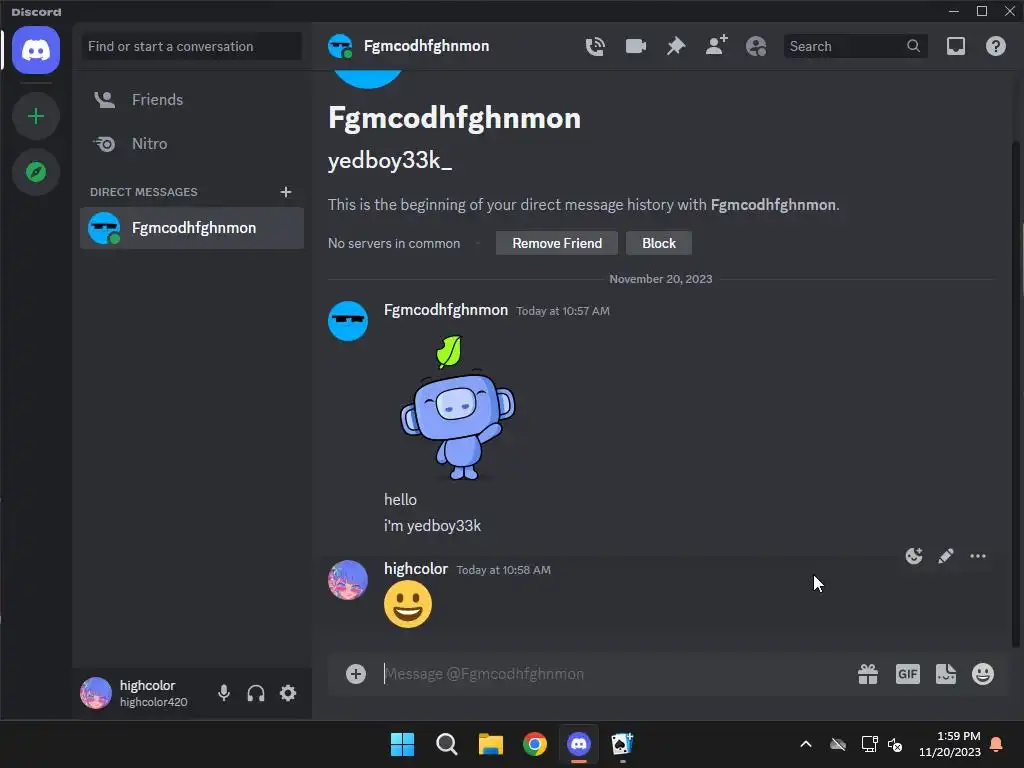Create DM with plus beside Direct Messages

click(x=285, y=192)
